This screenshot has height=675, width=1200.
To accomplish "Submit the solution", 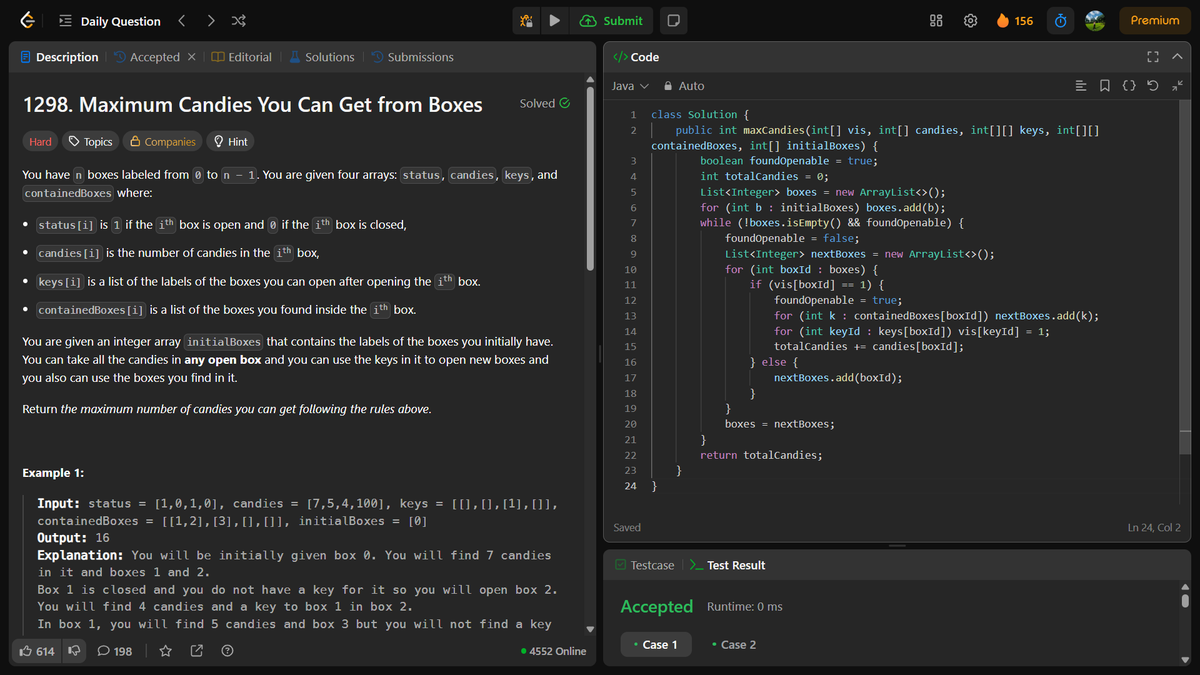I will [611, 20].
